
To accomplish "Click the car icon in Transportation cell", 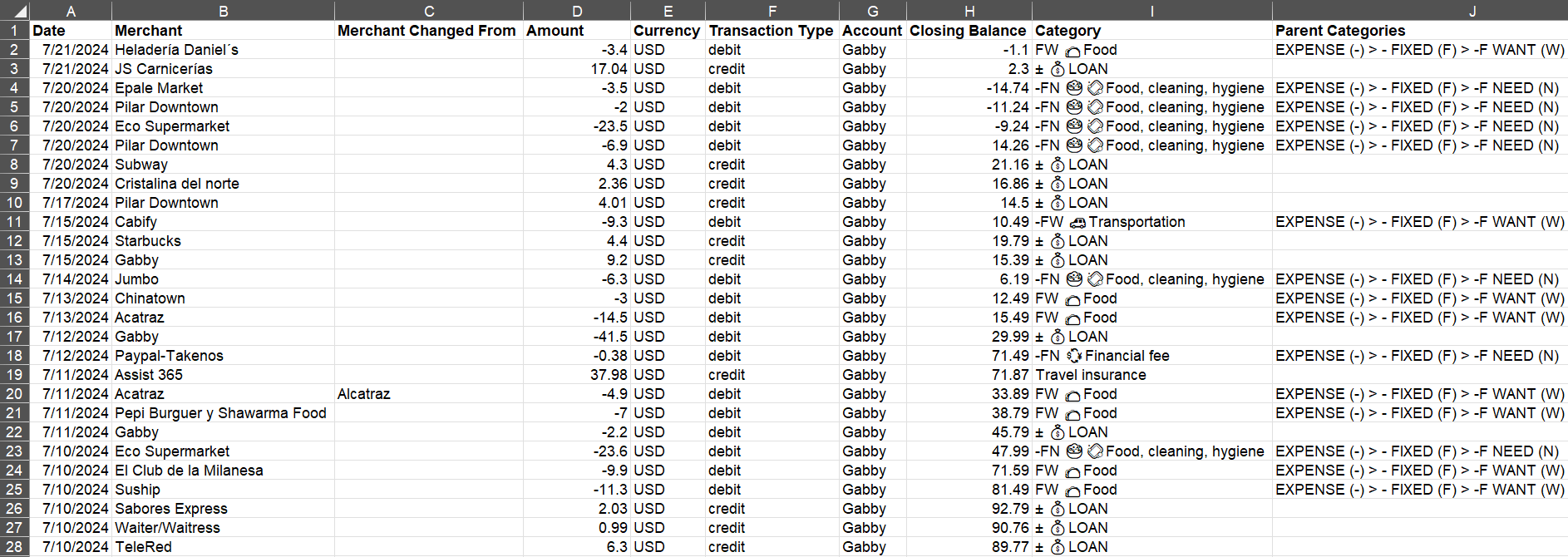I will (x=1077, y=223).
